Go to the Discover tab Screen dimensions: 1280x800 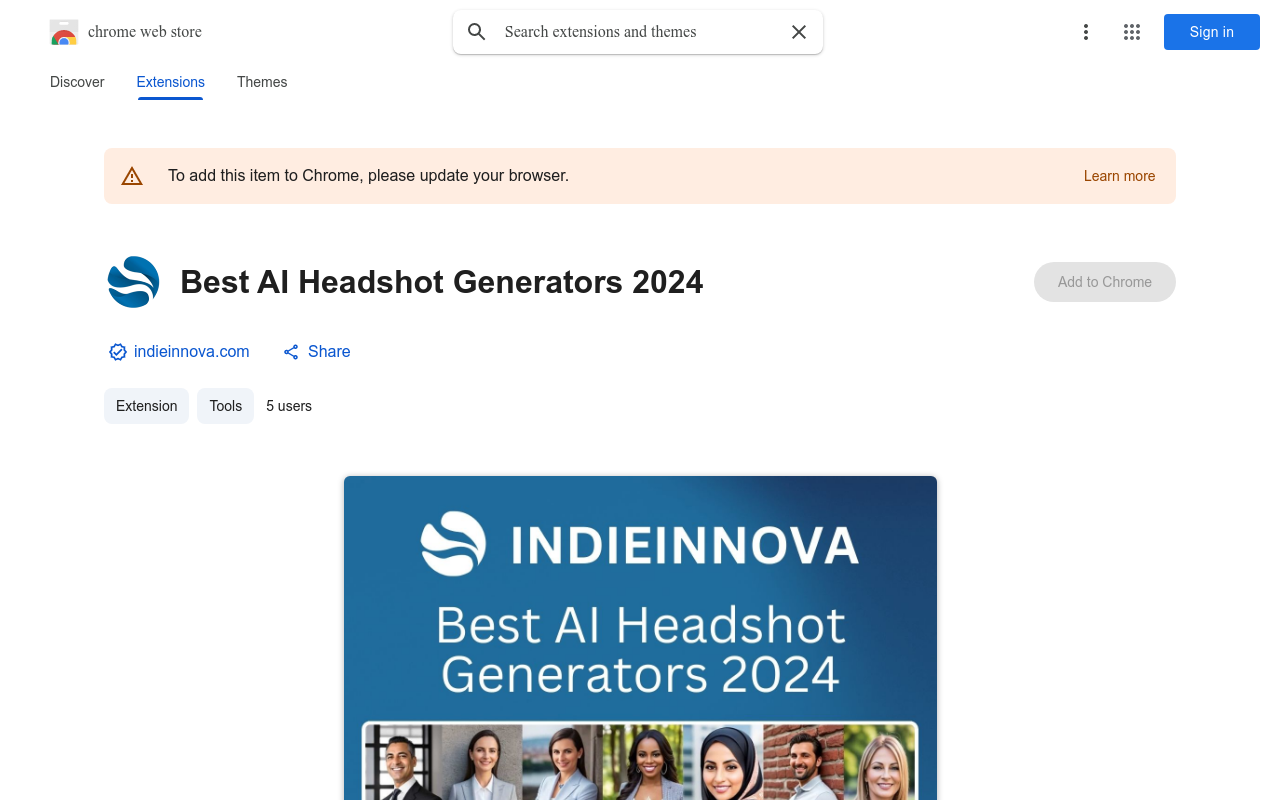click(77, 82)
